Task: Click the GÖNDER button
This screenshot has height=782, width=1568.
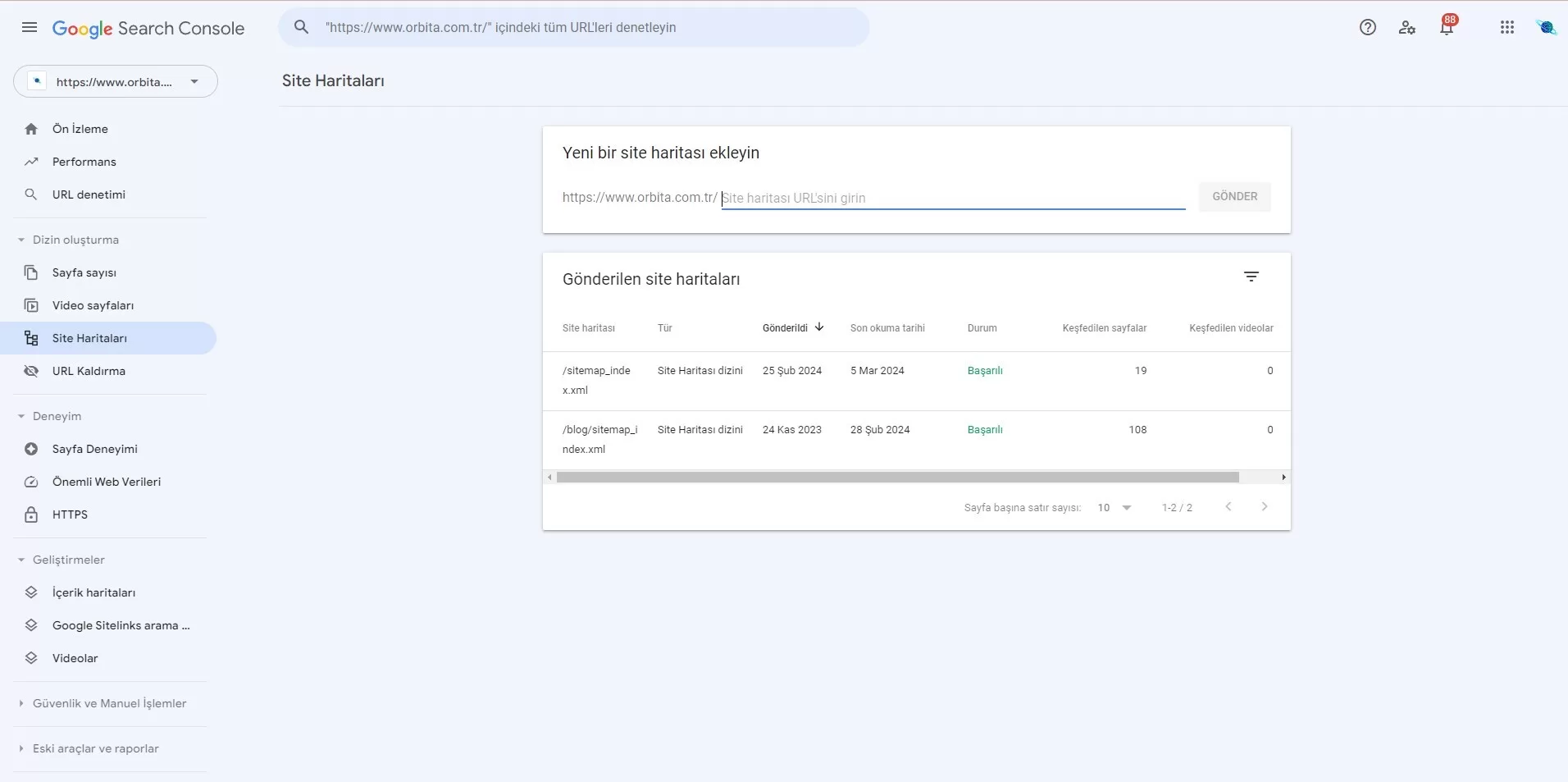Action: click(1234, 197)
